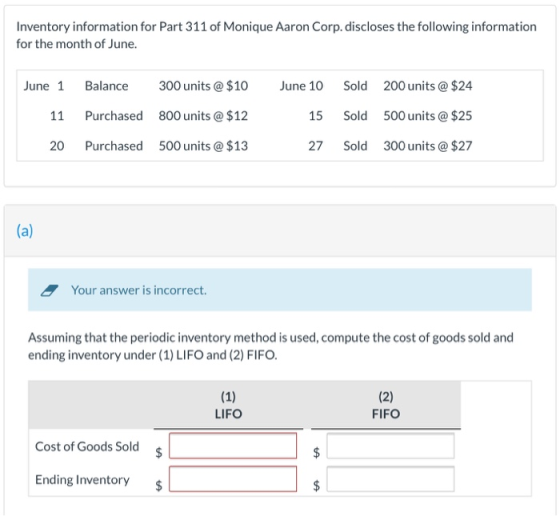Click the FIFO Ending Inventory field

click(390, 479)
